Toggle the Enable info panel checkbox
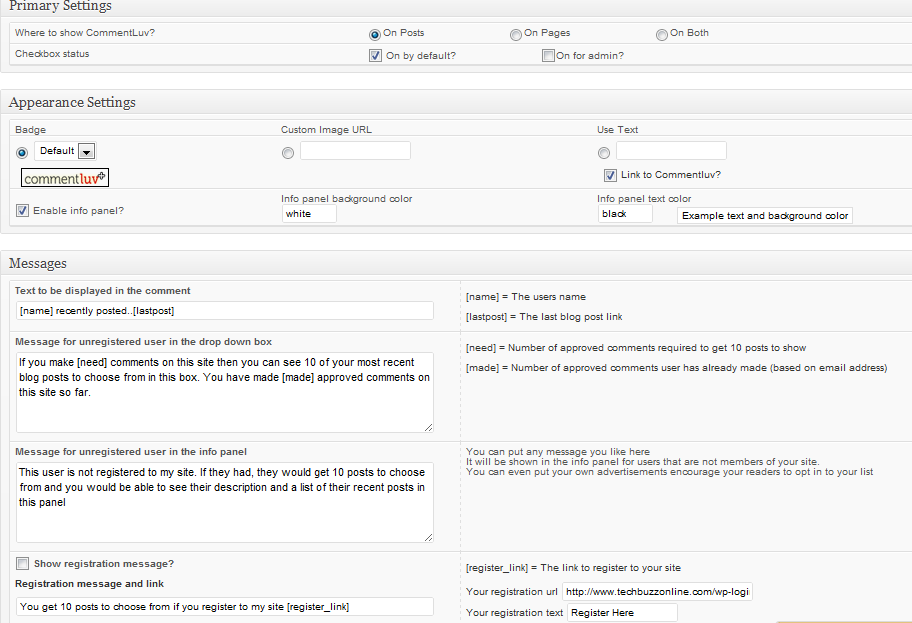The height and width of the screenshot is (623, 912). (22, 211)
